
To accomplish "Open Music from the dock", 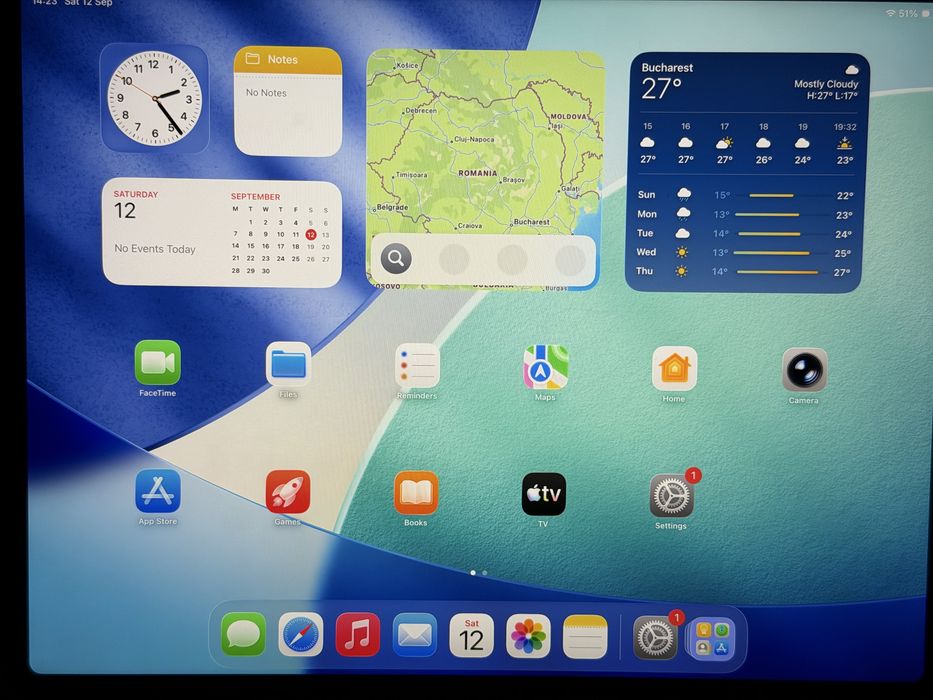I will pyautogui.click(x=358, y=635).
